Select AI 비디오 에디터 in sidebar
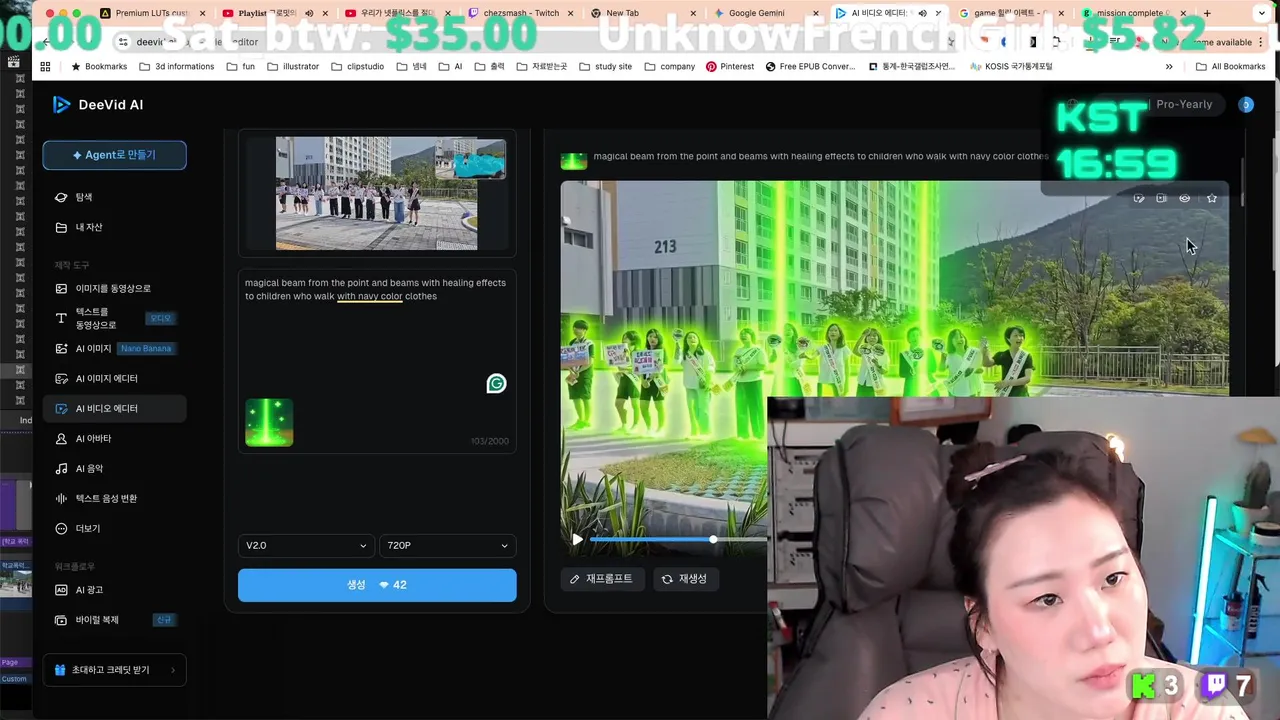 pos(115,408)
